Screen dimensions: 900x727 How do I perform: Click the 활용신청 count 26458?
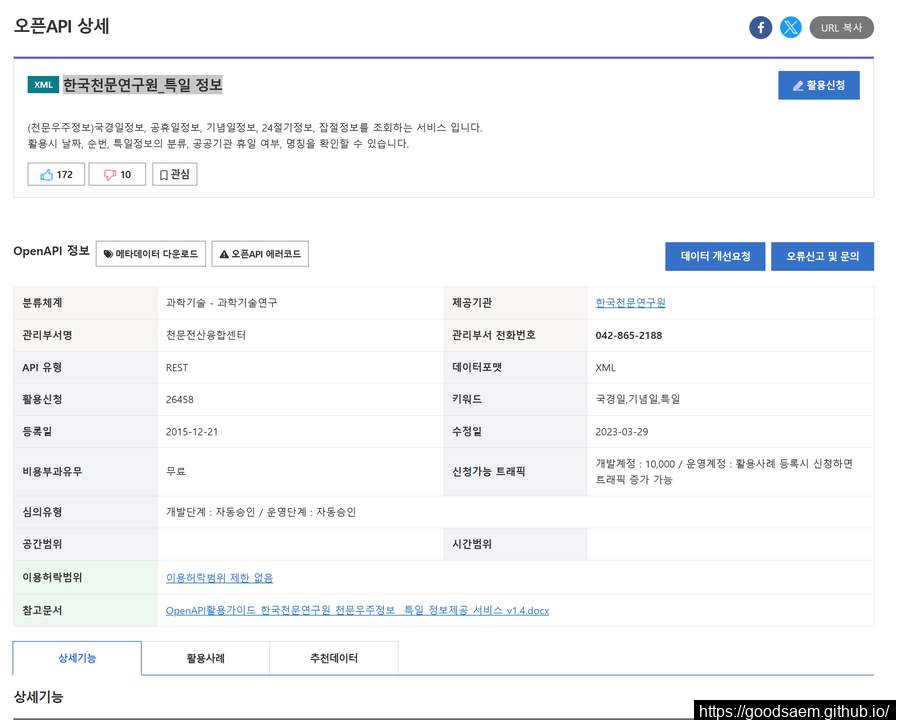point(180,399)
